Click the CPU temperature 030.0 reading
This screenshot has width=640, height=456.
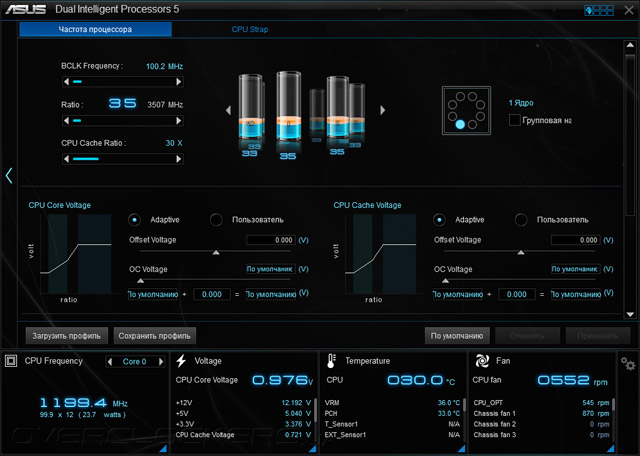pos(421,380)
